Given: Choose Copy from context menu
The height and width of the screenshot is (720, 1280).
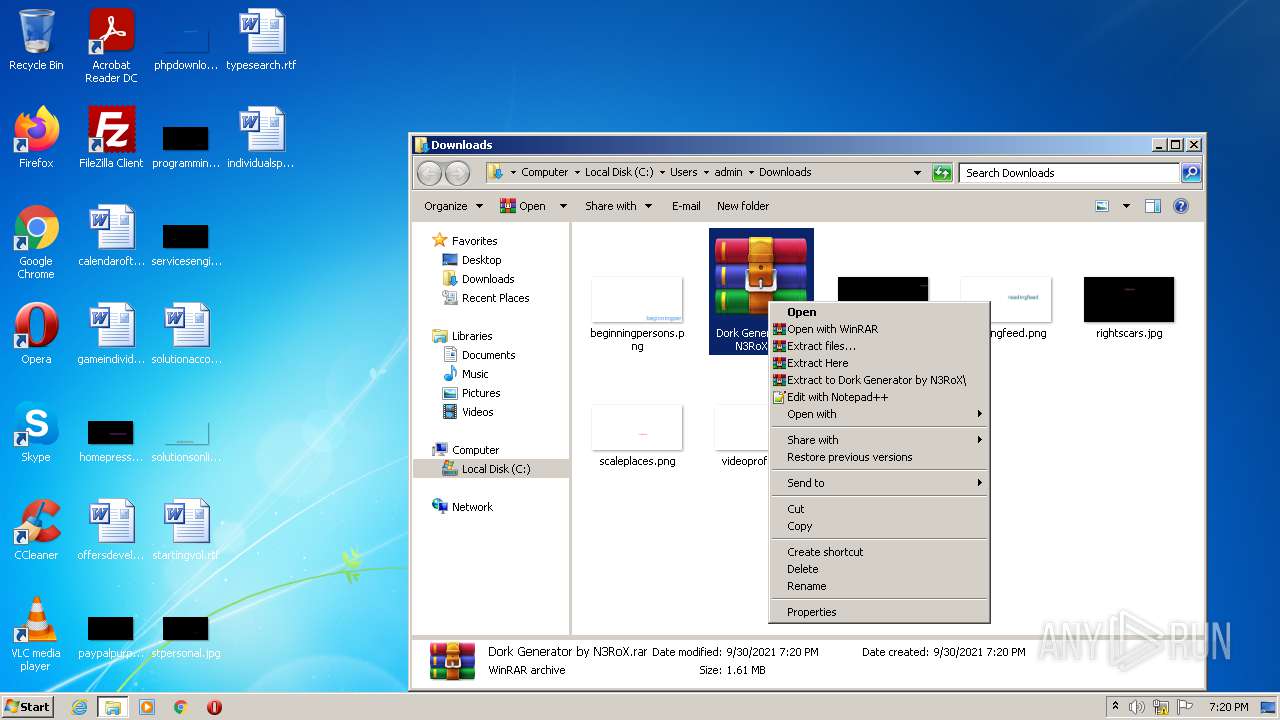Looking at the screenshot, I should [879, 526].
